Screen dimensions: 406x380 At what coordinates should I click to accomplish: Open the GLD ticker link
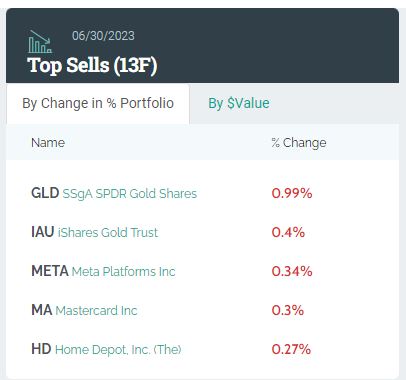point(45,193)
